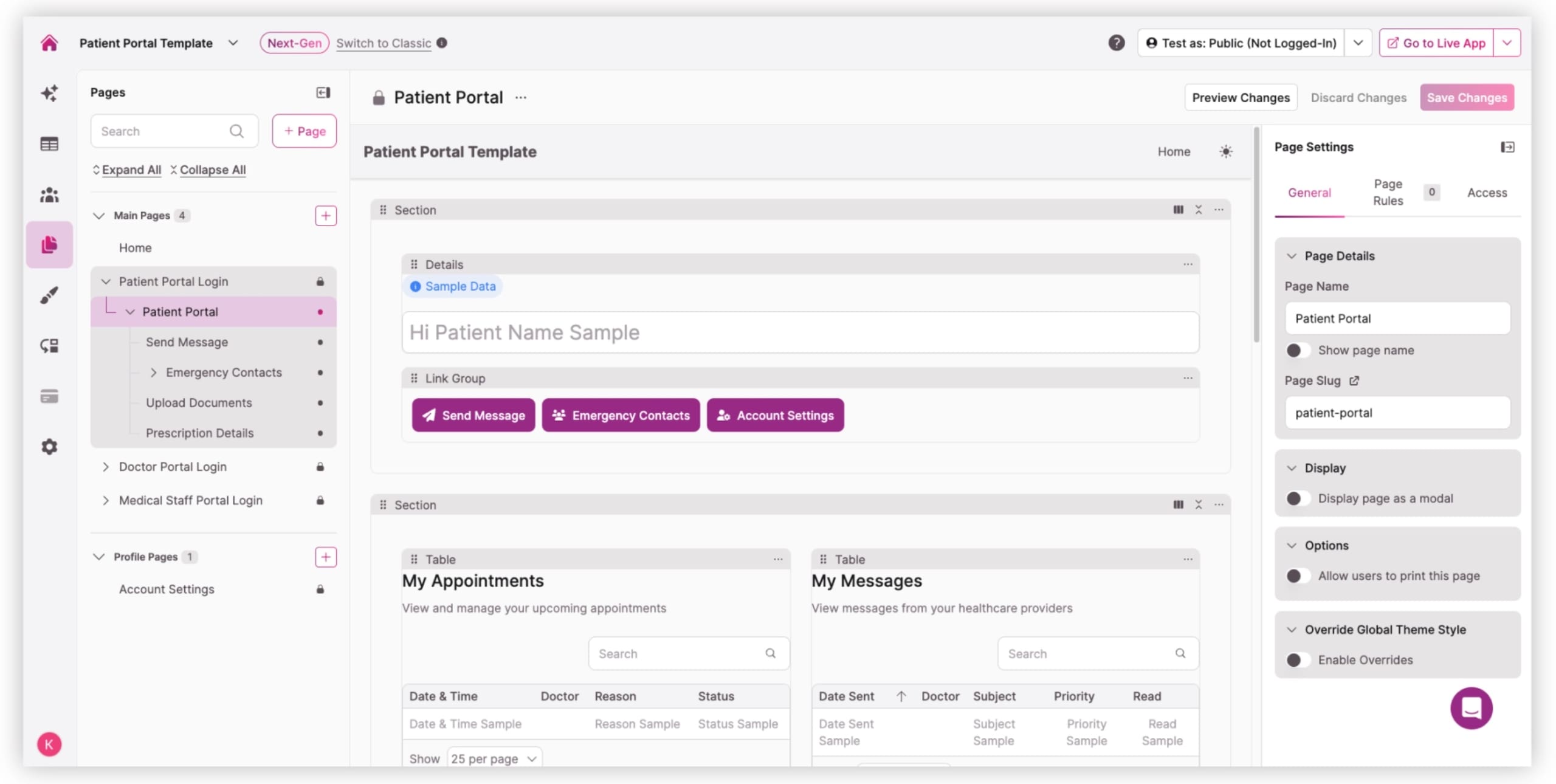Screen dimensions: 1556x784
Task: Click the Switch to Classic link
Action: (384, 43)
